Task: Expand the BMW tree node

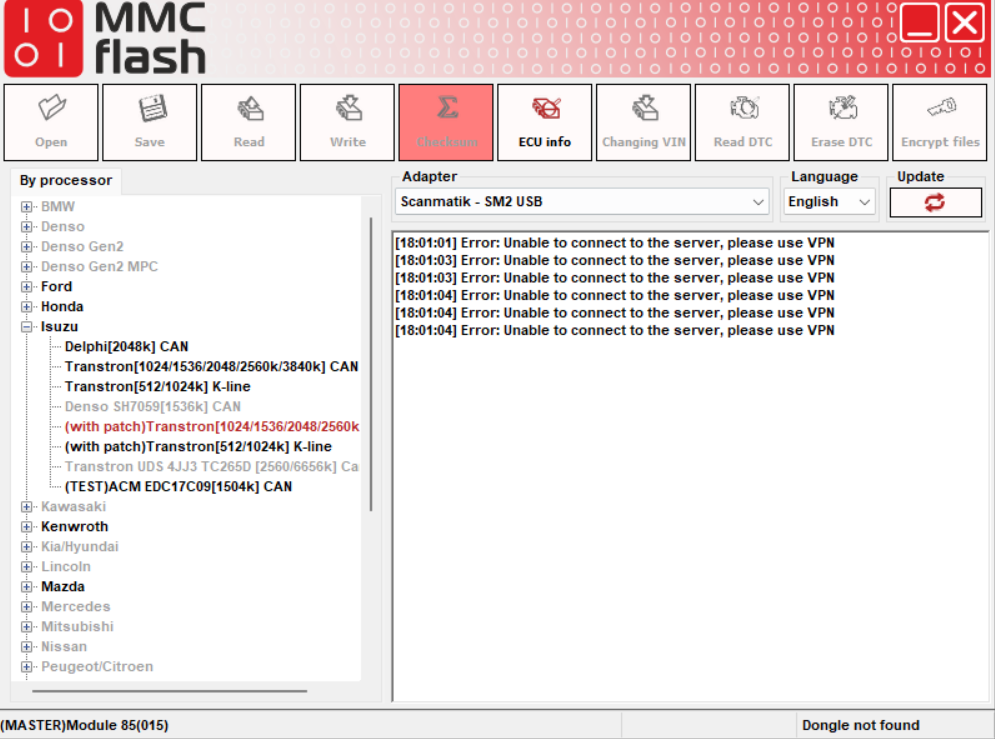Action: pos(26,207)
